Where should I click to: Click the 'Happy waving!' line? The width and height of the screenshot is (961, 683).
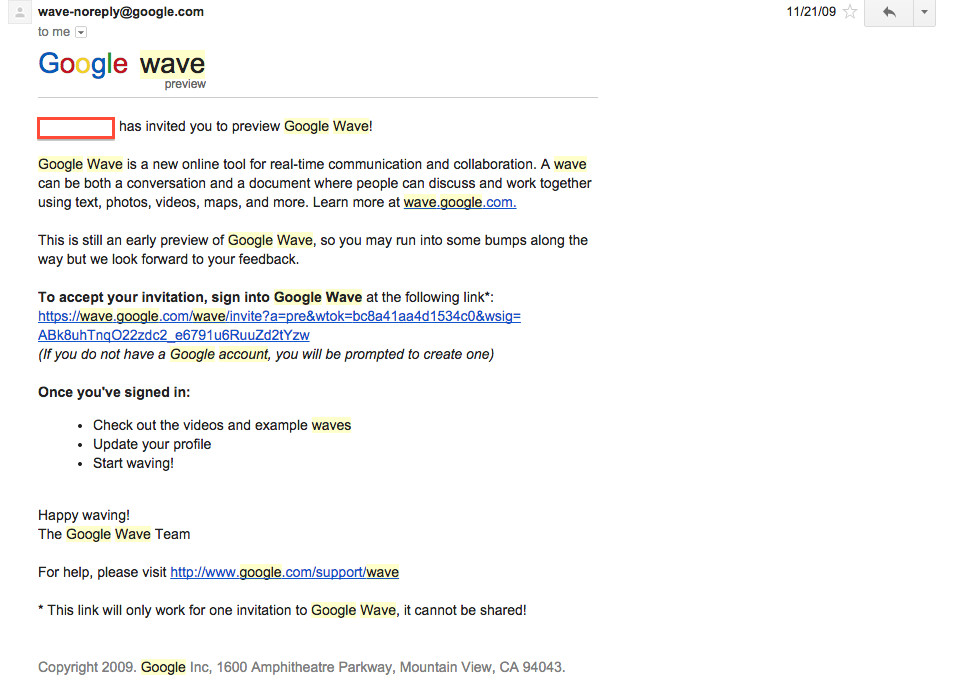84,515
